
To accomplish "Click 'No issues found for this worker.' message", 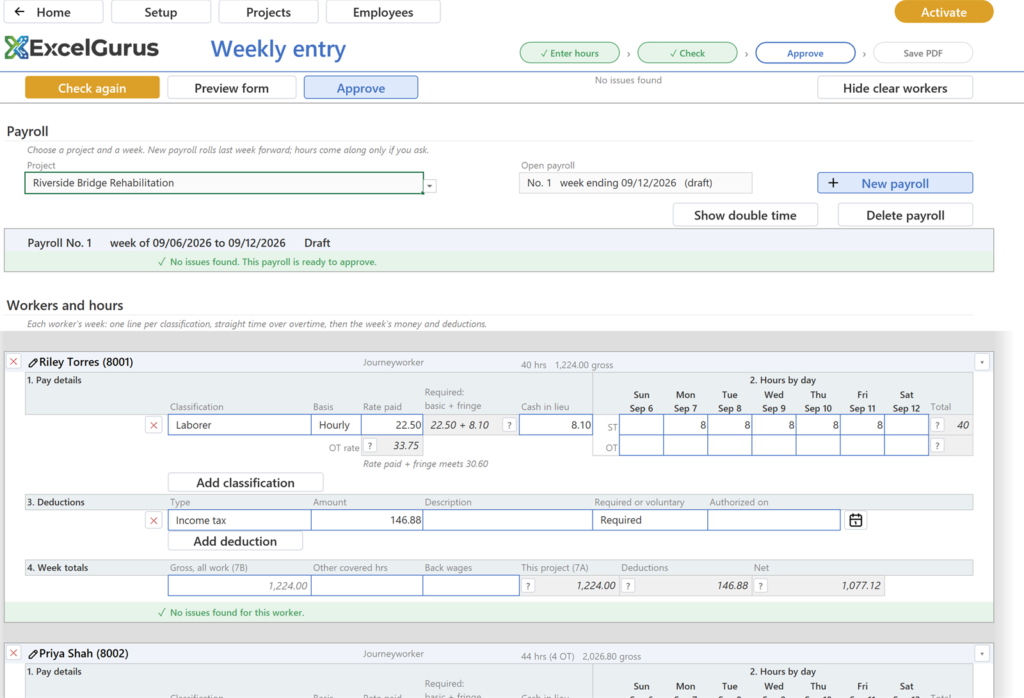I will pyautogui.click(x=237, y=612).
